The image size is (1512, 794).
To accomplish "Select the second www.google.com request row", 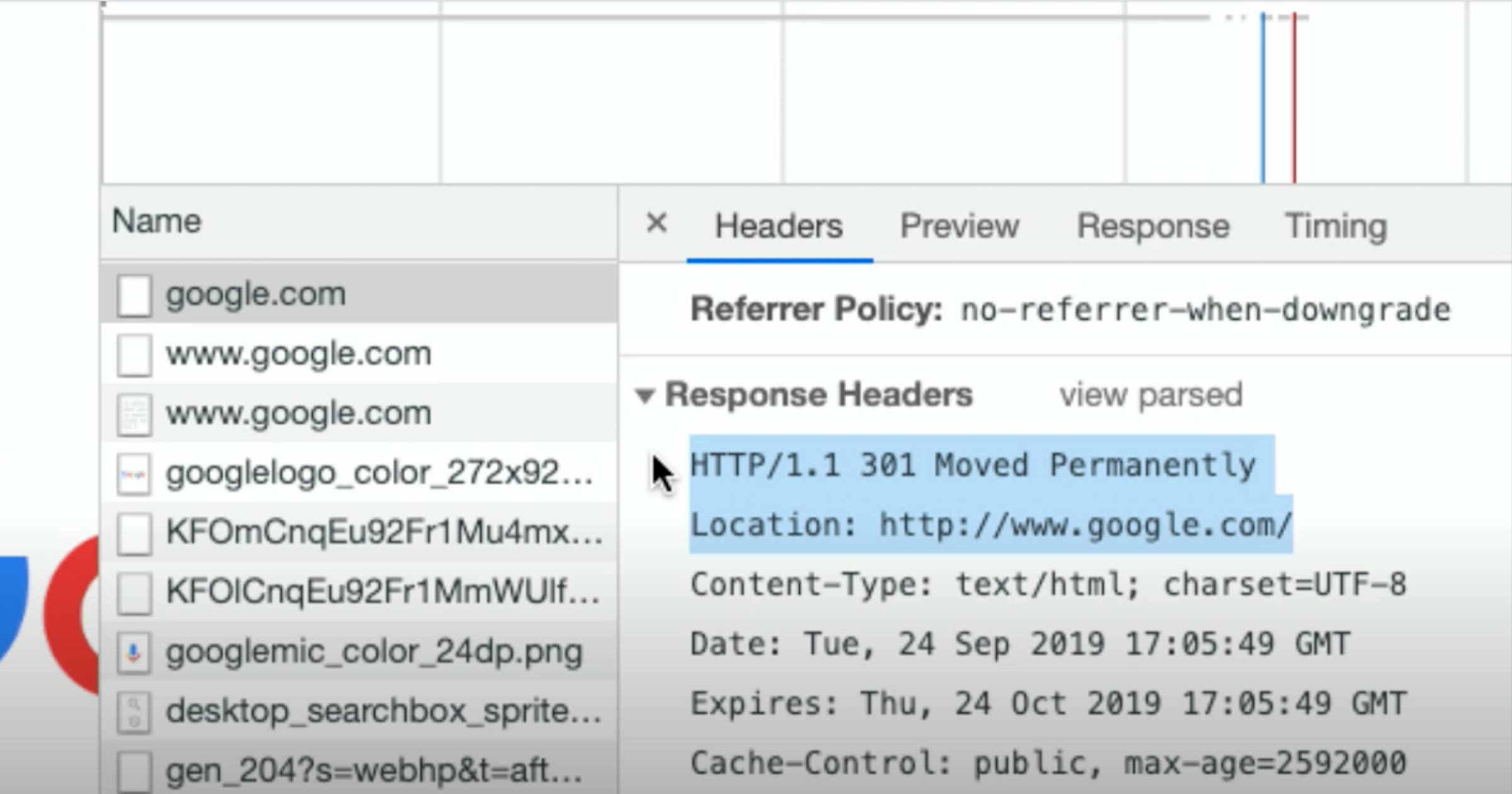I will coord(359,413).
